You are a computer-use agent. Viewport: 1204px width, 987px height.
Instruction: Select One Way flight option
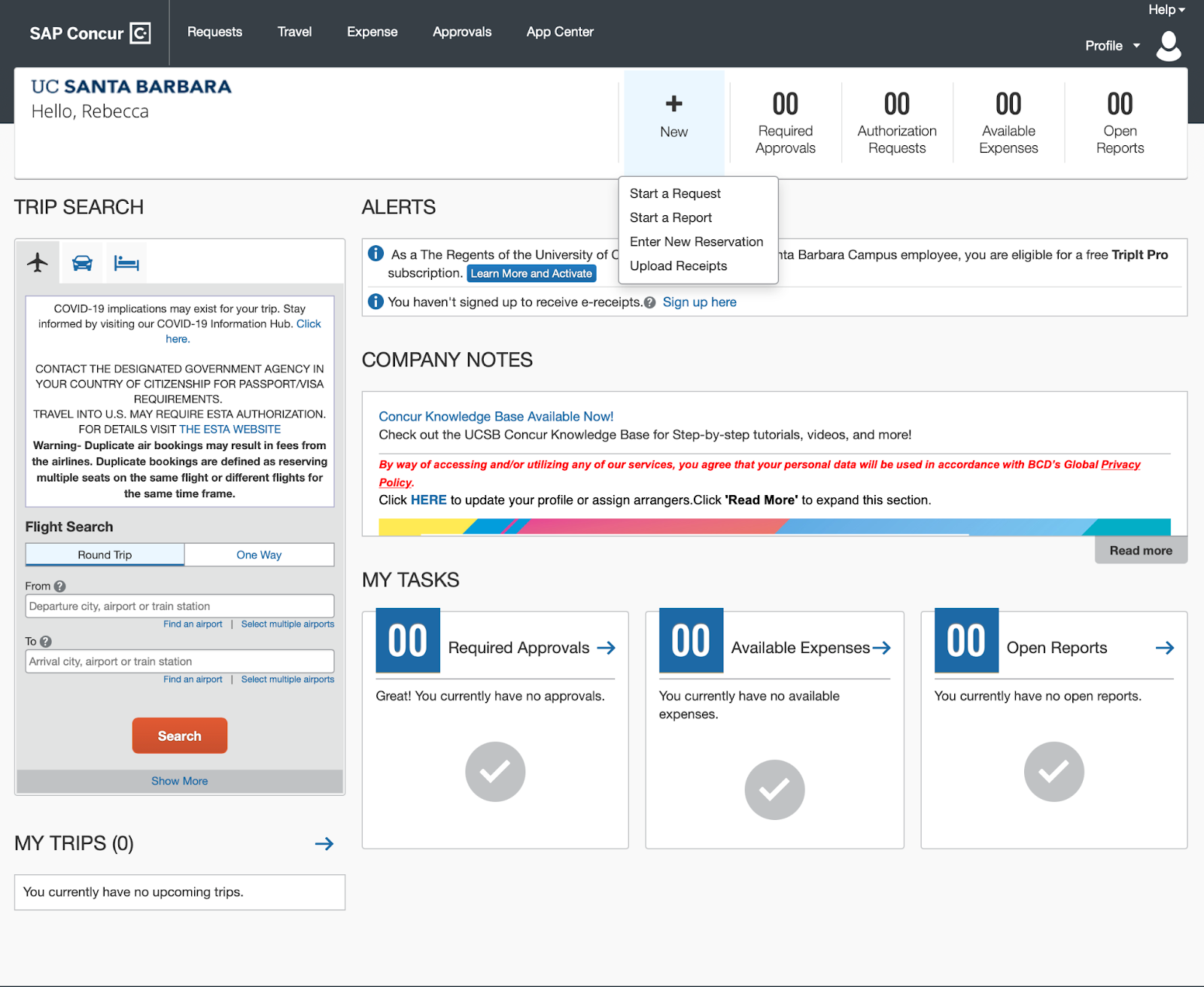[259, 554]
